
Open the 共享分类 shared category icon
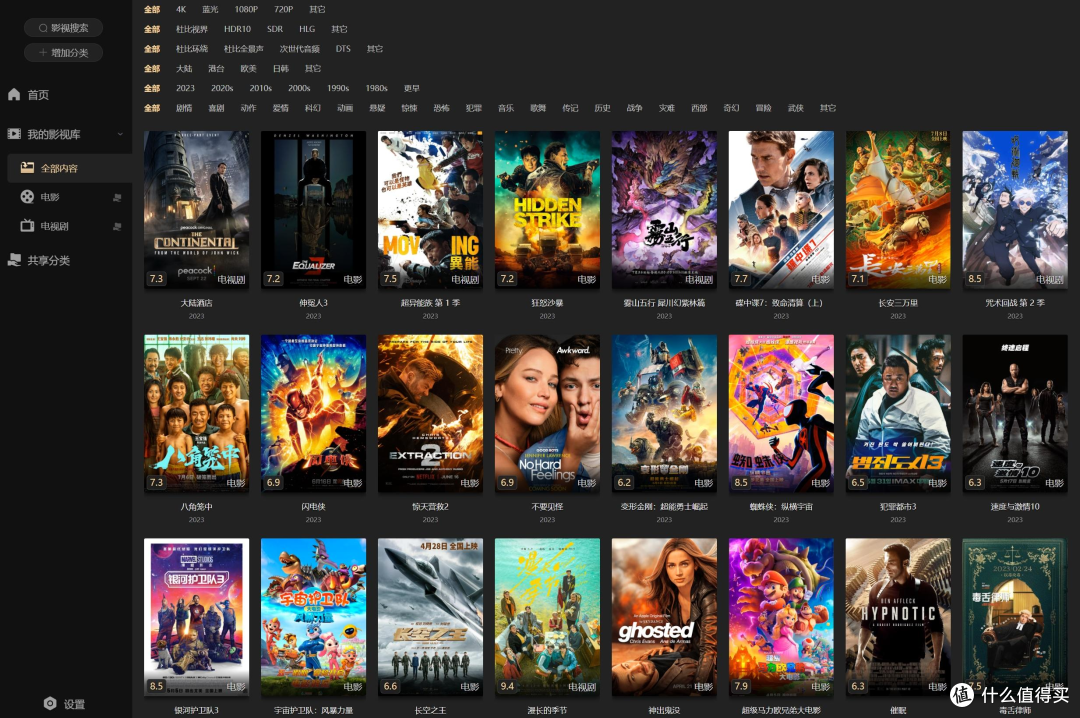(14, 260)
